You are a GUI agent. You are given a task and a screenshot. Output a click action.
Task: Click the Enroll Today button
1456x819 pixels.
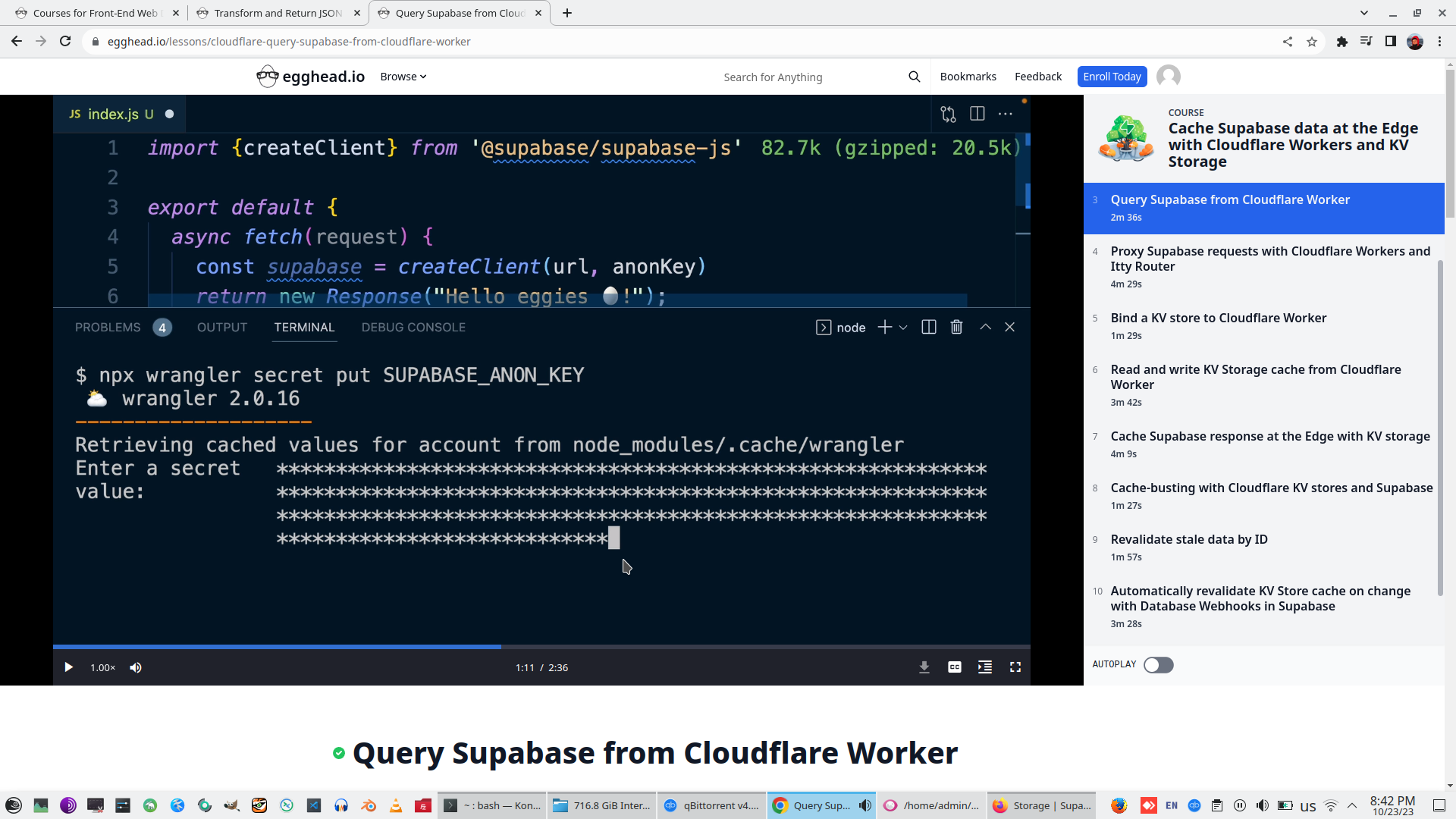pyautogui.click(x=1111, y=77)
